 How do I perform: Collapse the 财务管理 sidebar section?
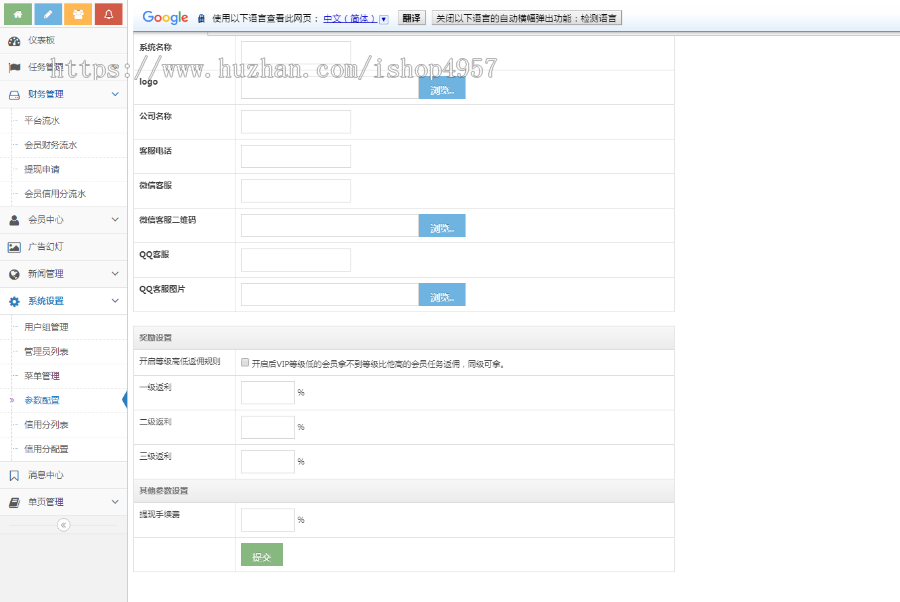click(63, 96)
